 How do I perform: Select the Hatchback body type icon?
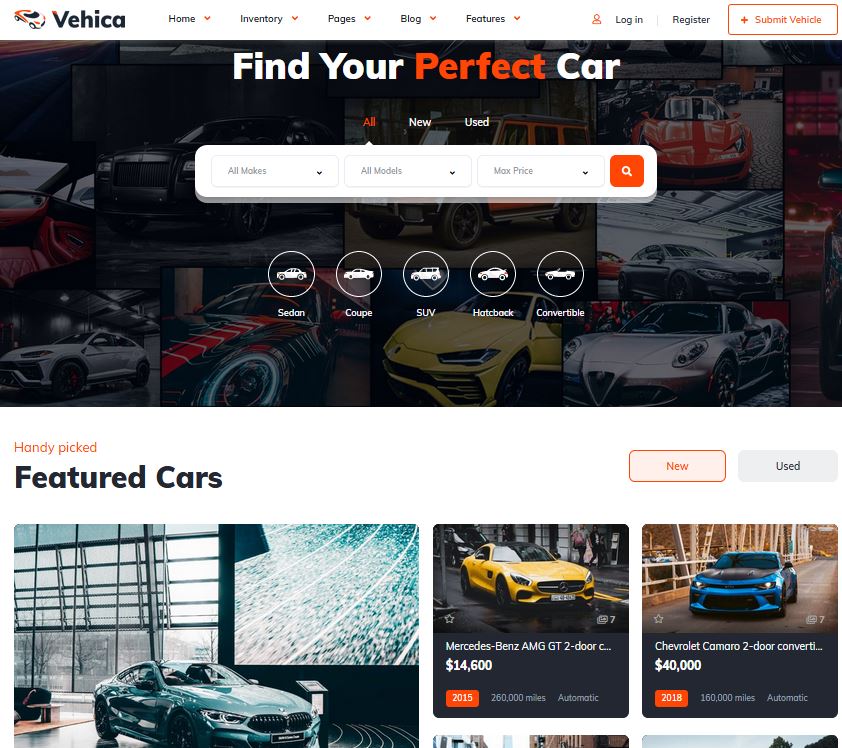click(493, 274)
